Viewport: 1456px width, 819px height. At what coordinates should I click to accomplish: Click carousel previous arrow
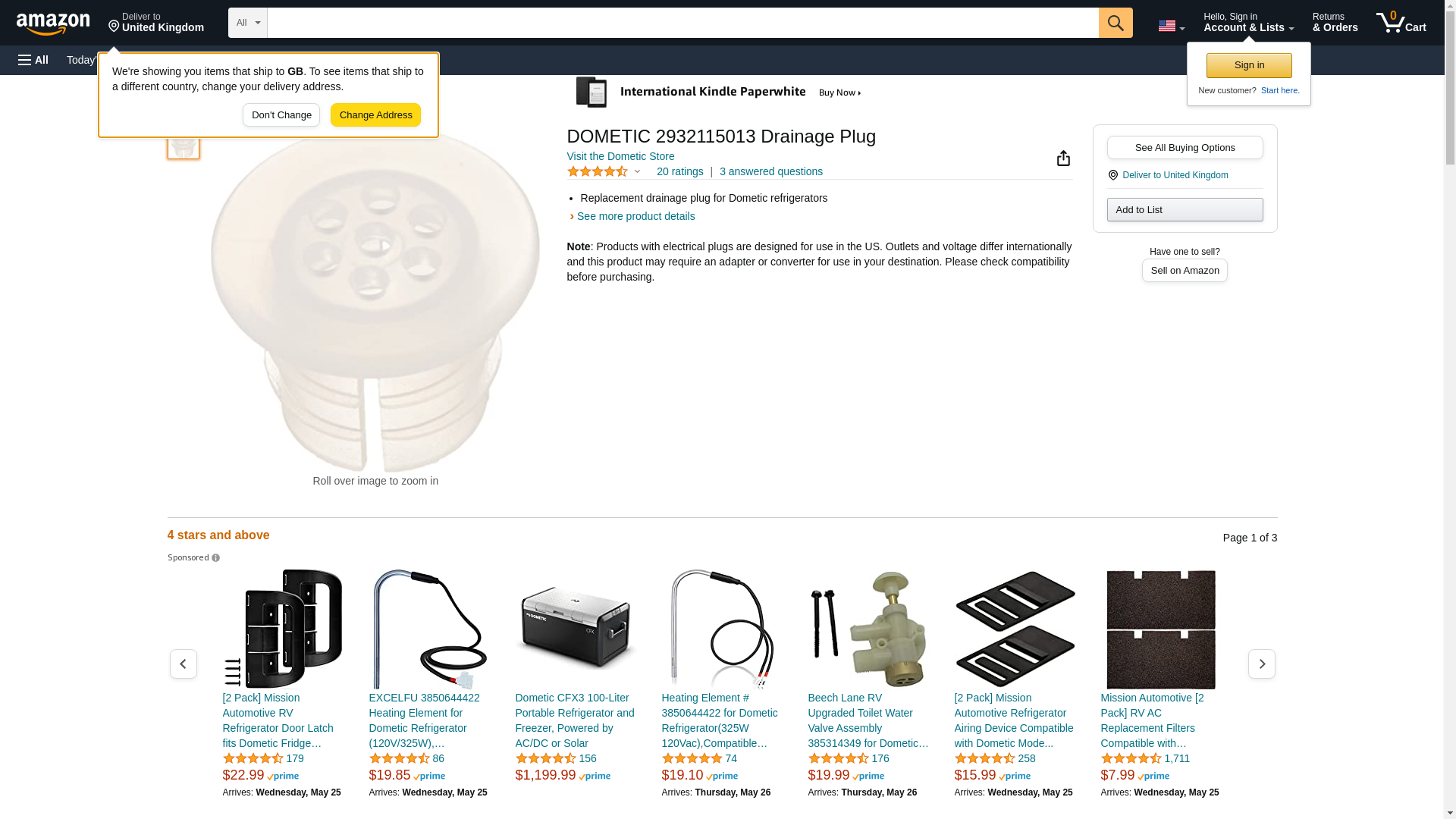pyautogui.click(x=184, y=664)
